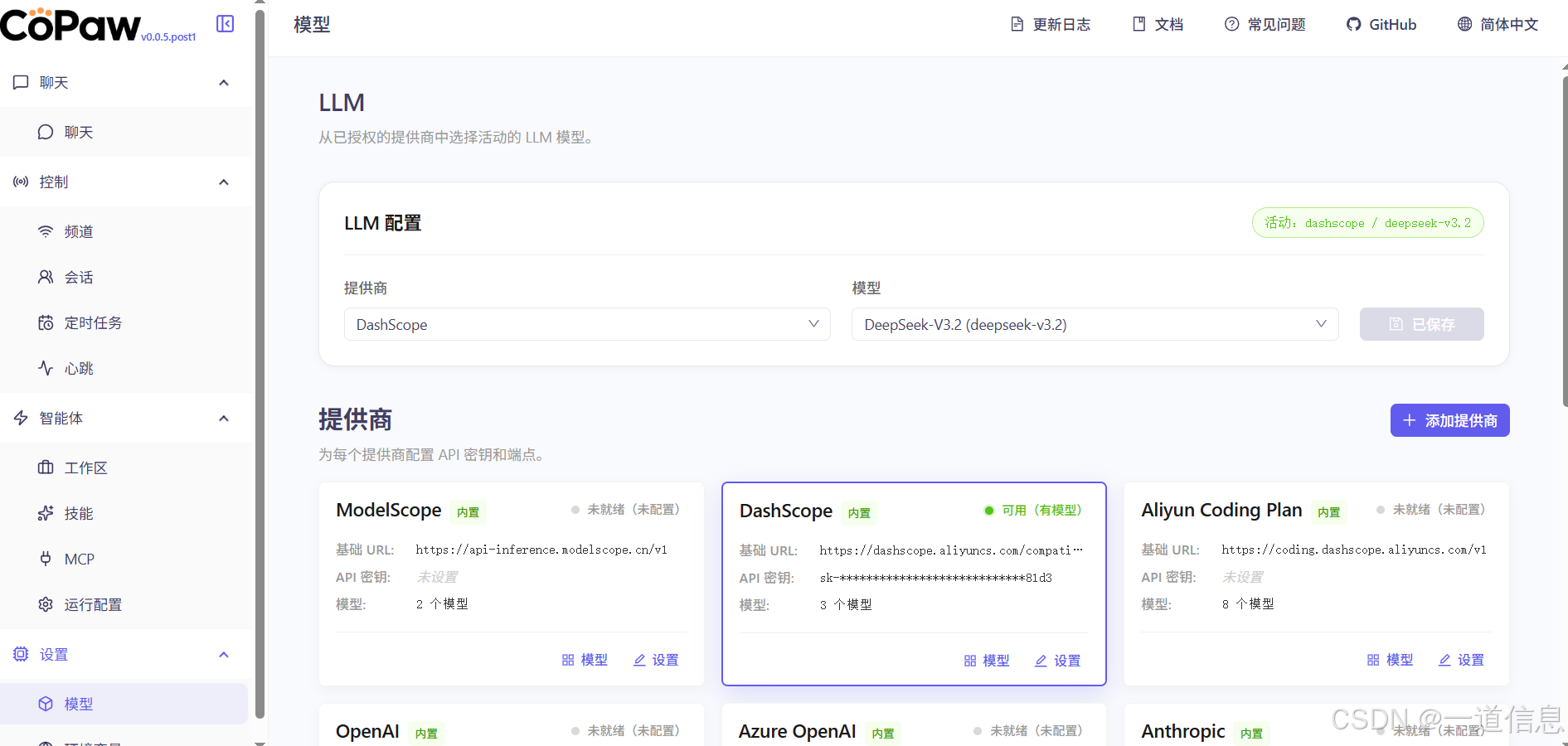Click the GitHub octocat icon

(1353, 24)
